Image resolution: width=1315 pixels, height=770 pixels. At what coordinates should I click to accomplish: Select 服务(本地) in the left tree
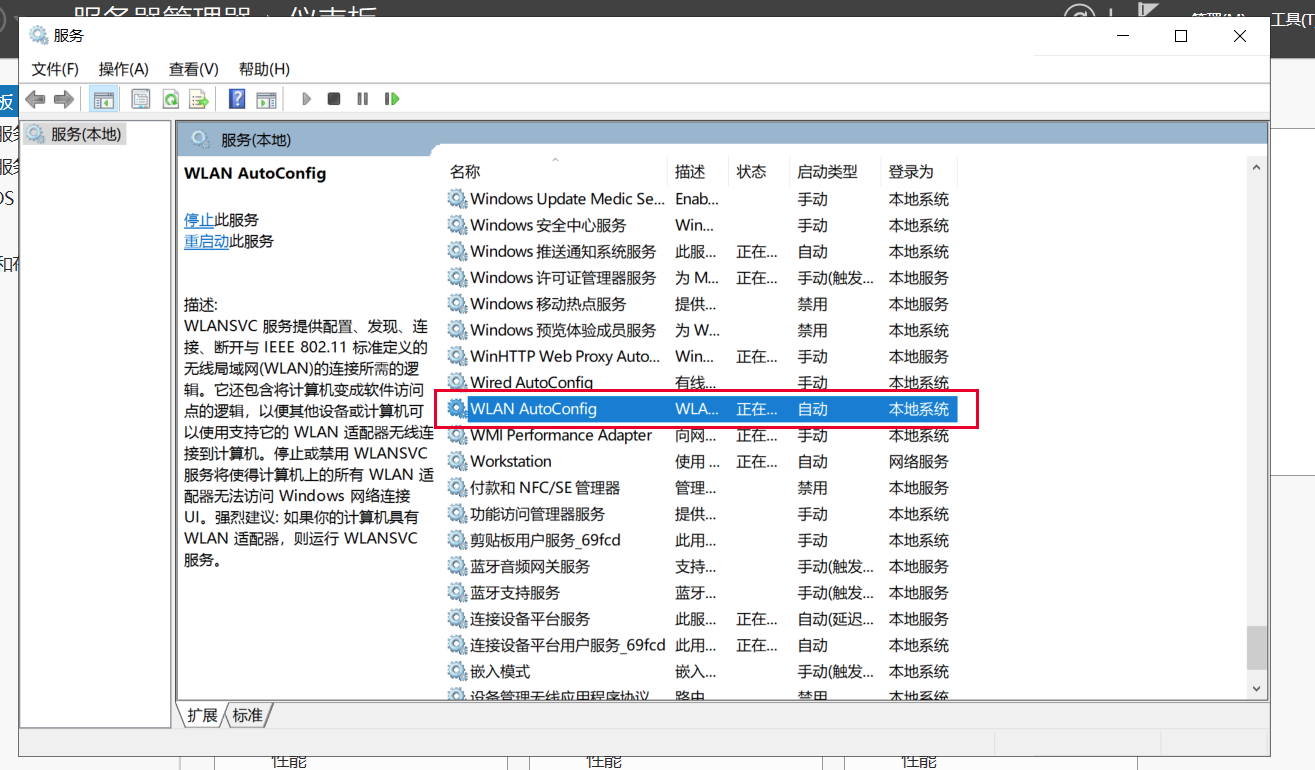tap(85, 134)
